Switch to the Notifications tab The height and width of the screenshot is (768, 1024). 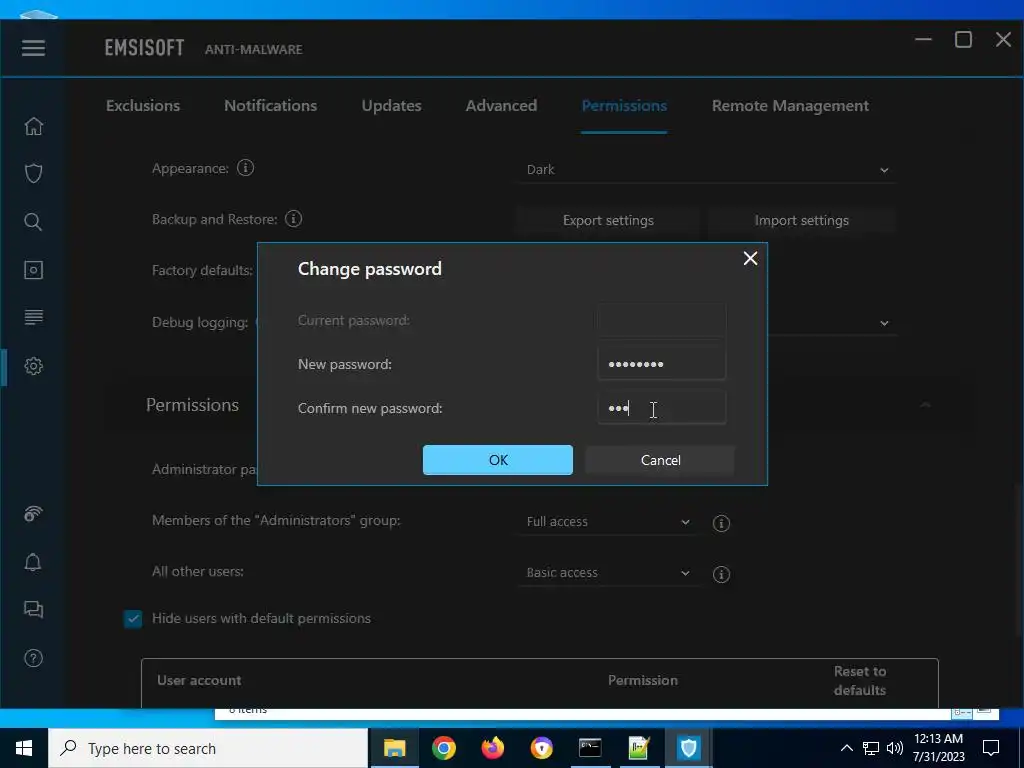click(270, 106)
